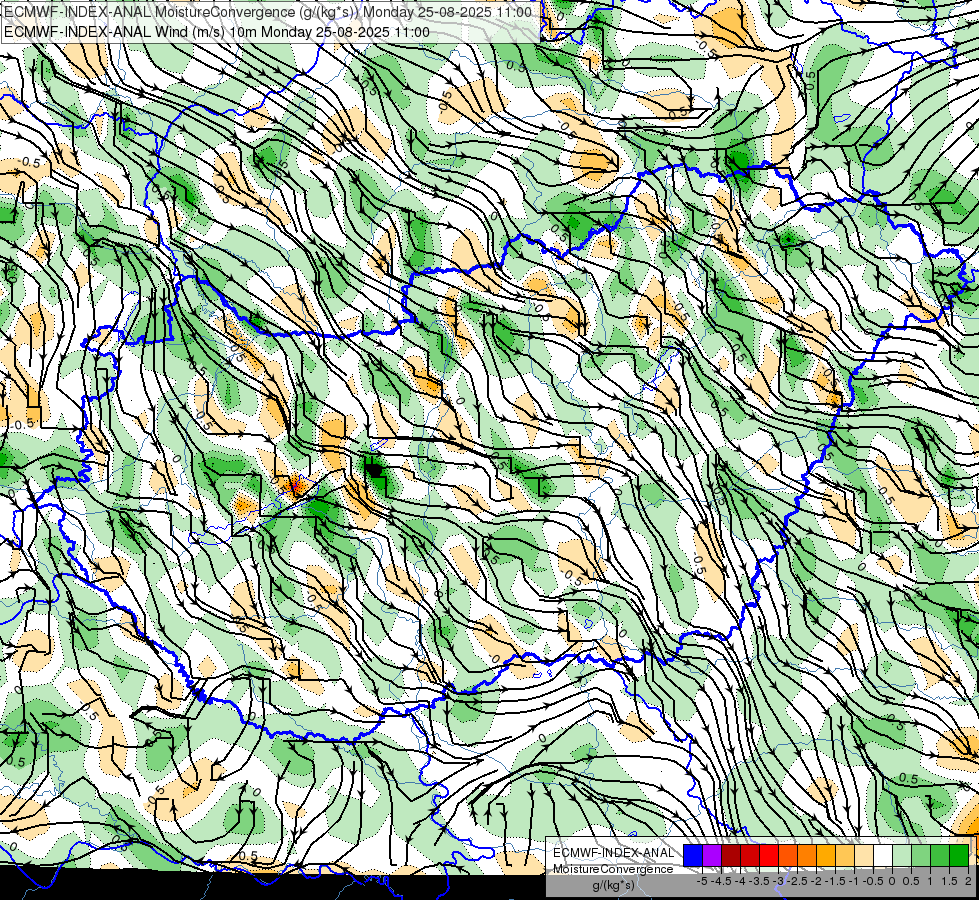This screenshot has width=979, height=900.
Task: Click the 1 tick label on the legend scale
Action: click(x=930, y=881)
